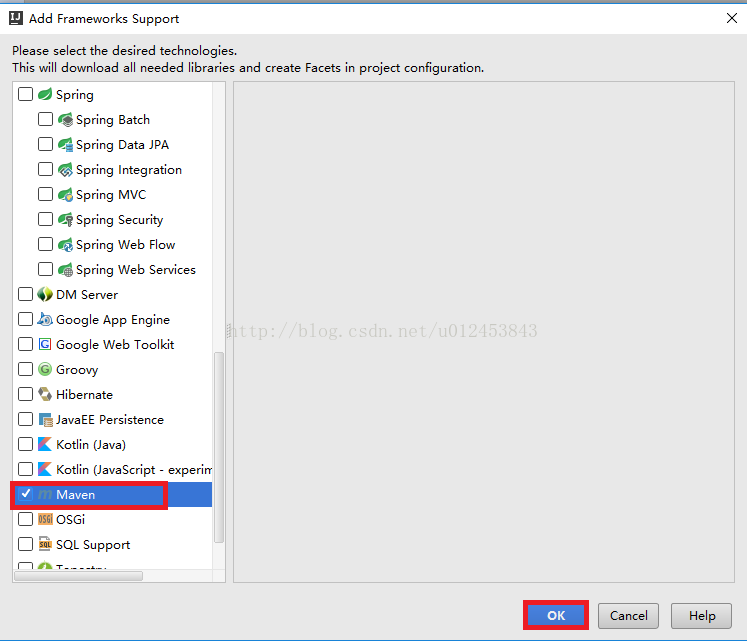747x641 pixels.
Task: Click the vertical scrollbar of technologies list
Action: (x=219, y=447)
